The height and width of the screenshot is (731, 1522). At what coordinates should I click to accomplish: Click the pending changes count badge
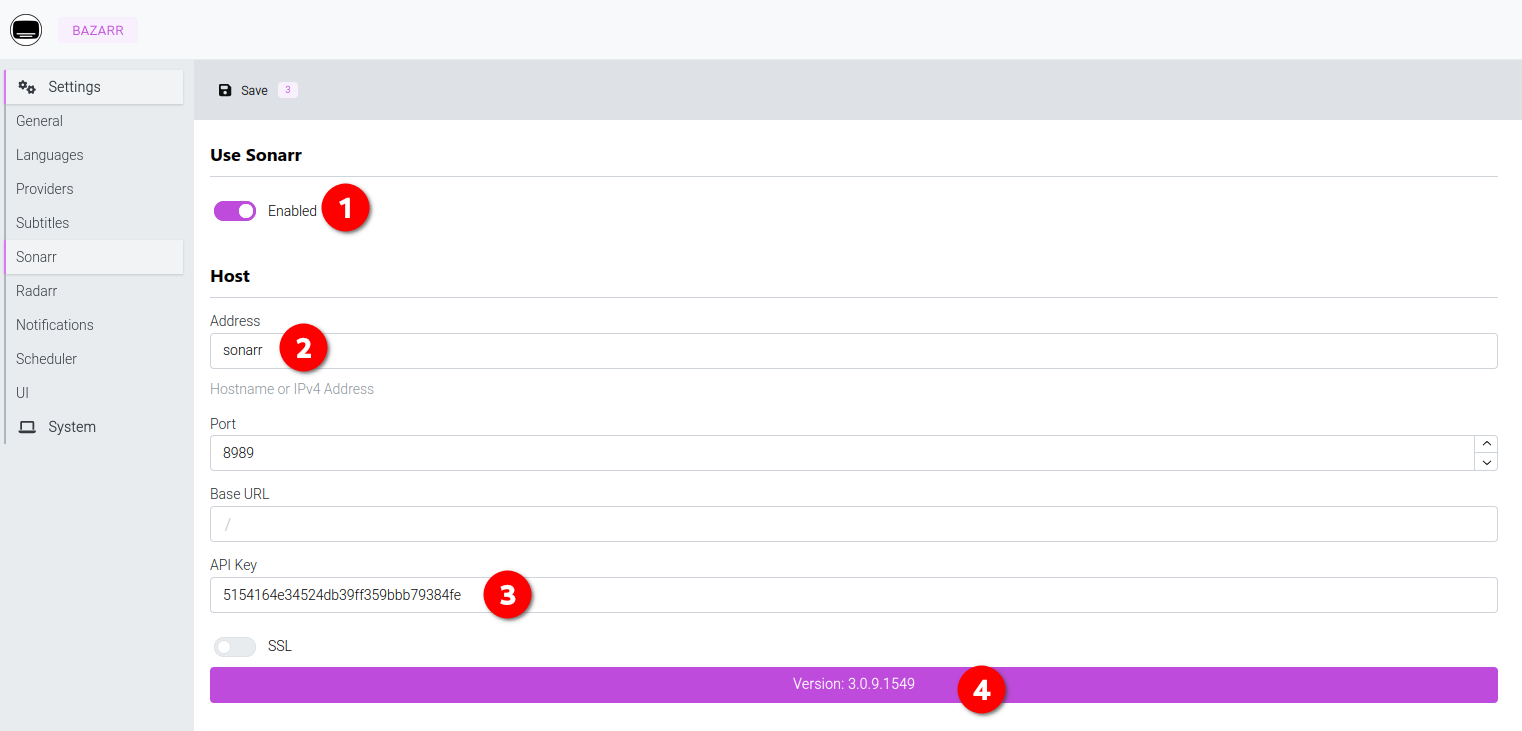287,90
